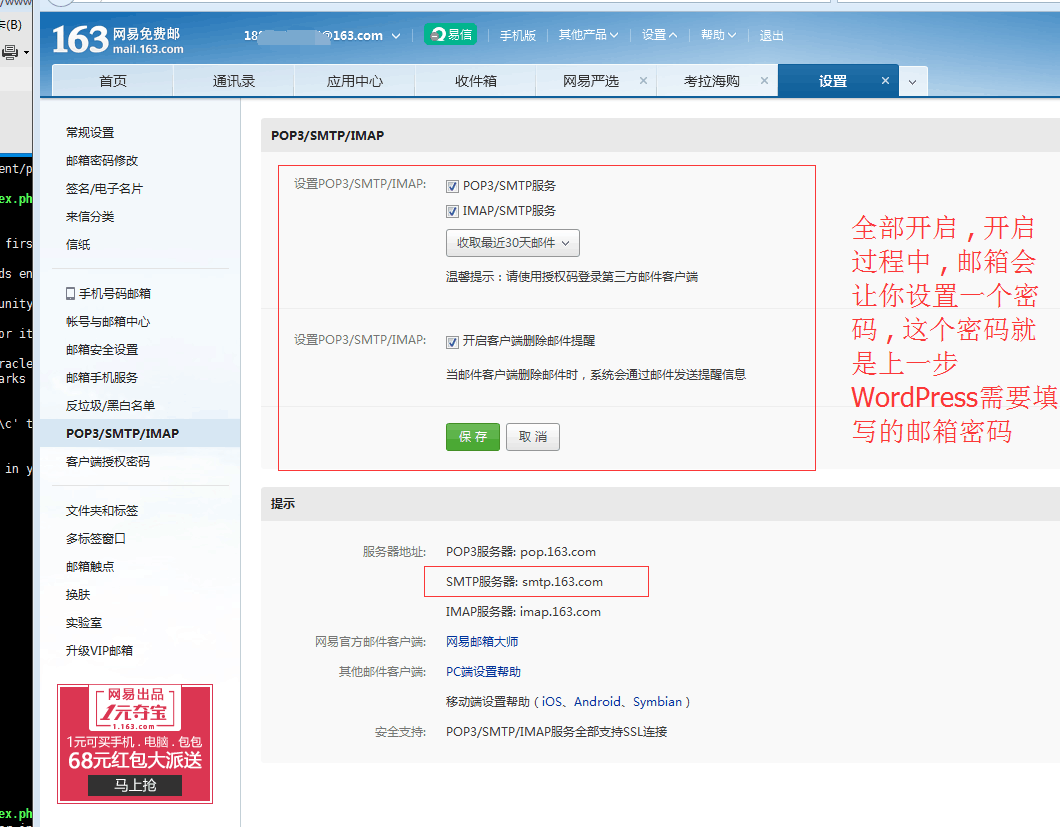Expand the account email address dropdown
Viewport: 1060px width, 827px height.
395,36
